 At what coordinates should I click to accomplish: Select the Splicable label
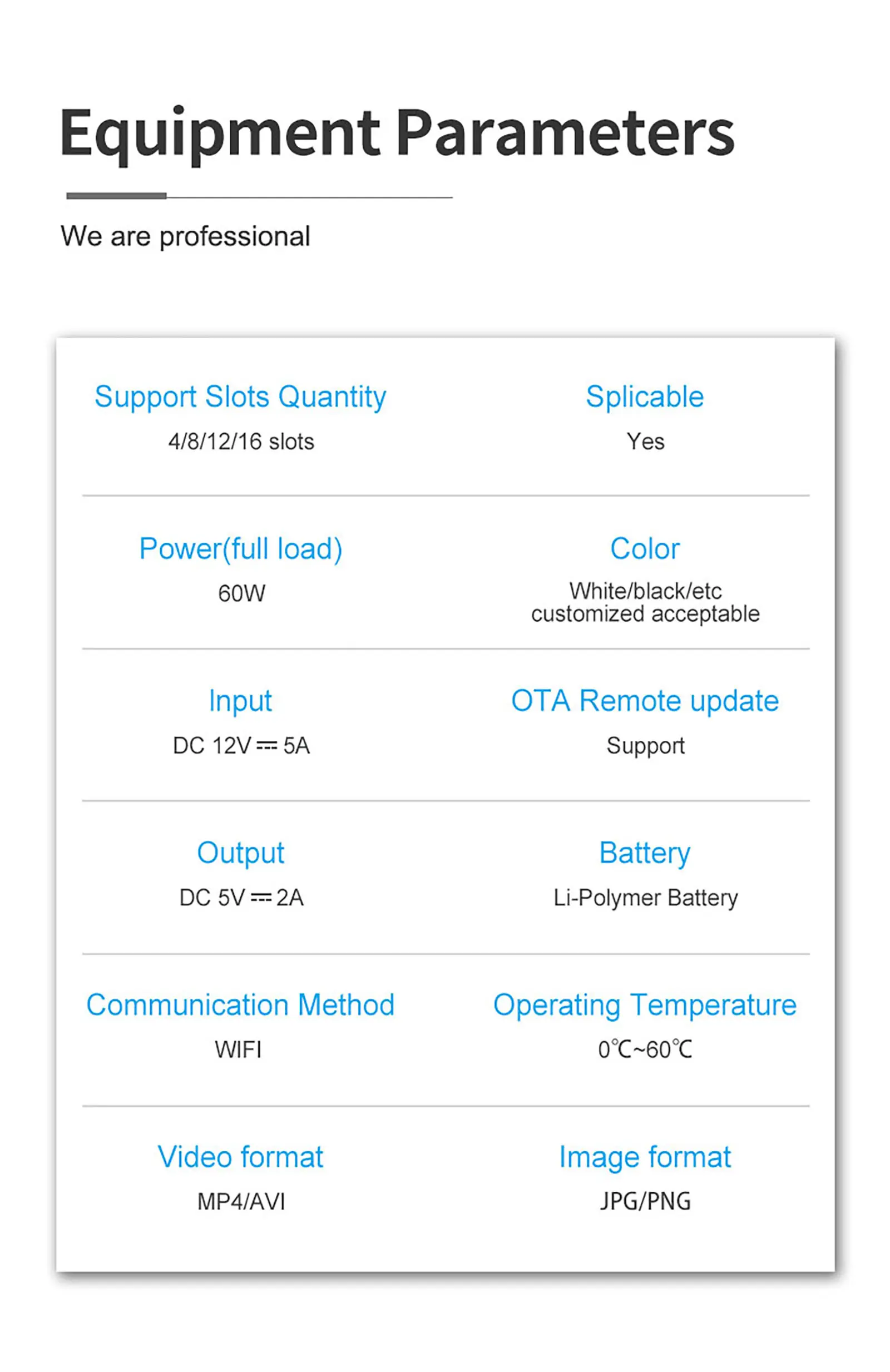(x=645, y=397)
